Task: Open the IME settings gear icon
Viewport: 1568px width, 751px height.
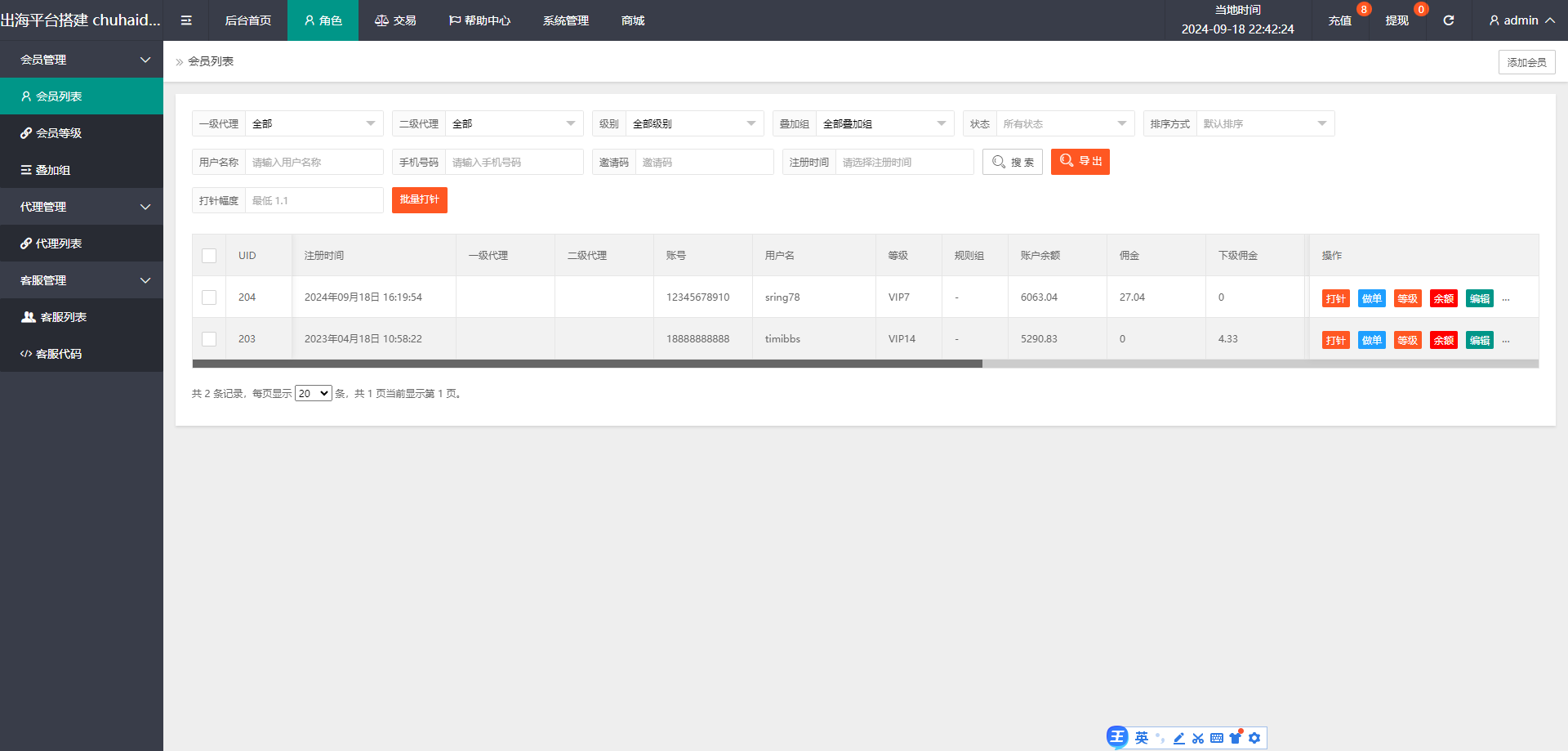Action: coord(1254,738)
